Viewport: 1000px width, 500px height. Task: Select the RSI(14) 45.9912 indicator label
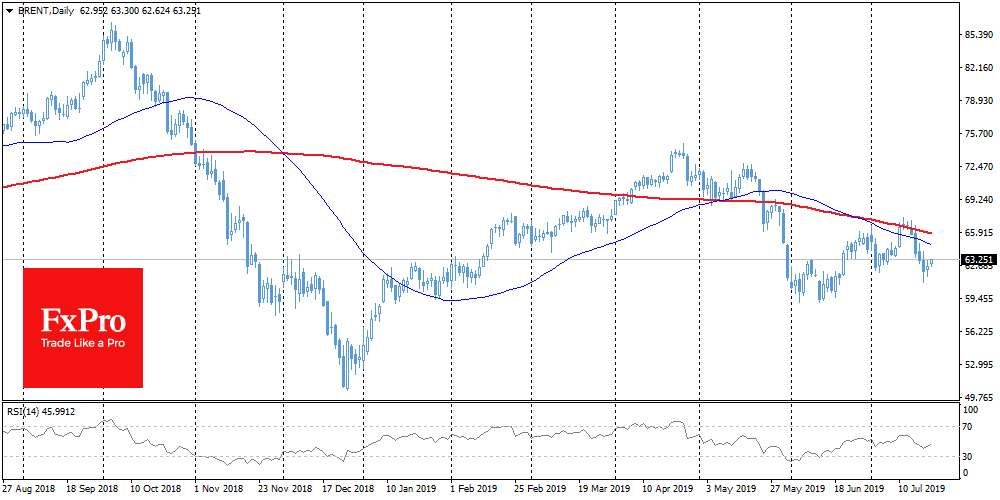coord(40,410)
